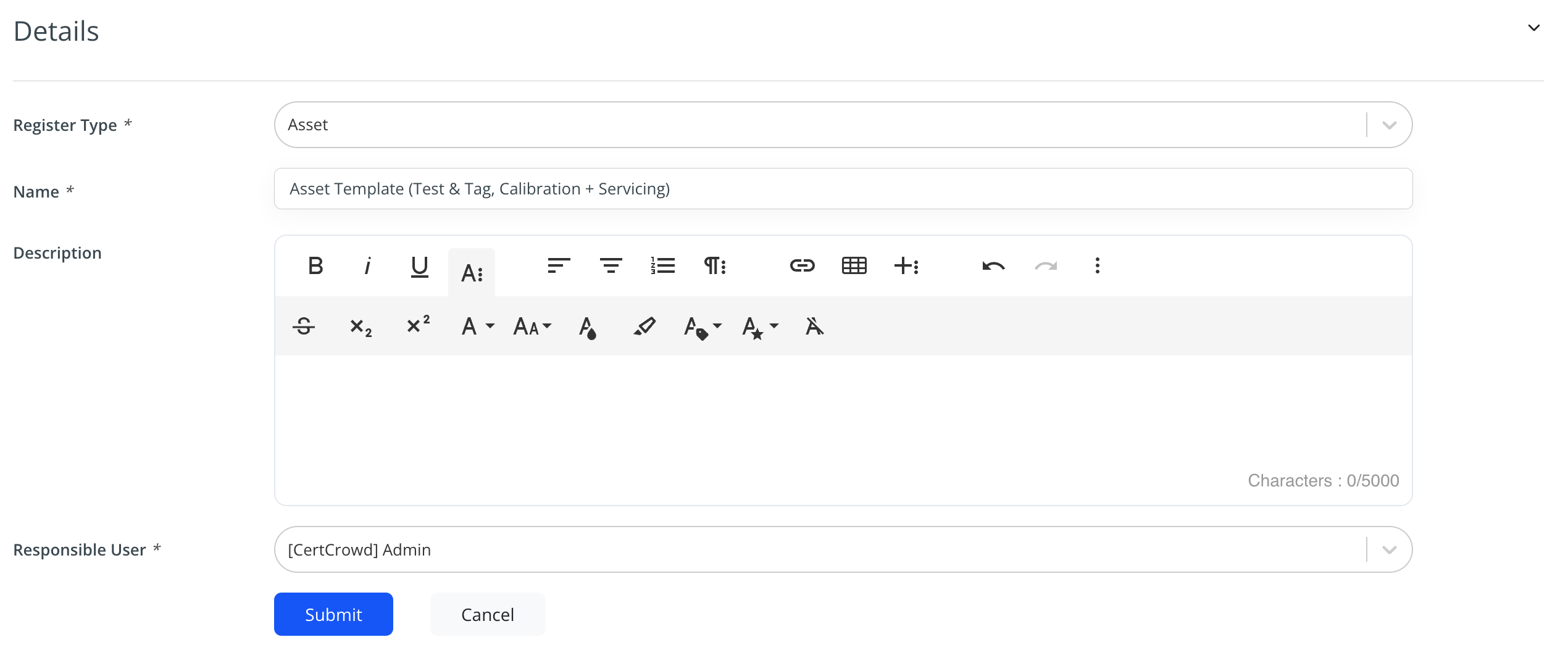Screen dimensions: 1568x658
Task: Cancel the register form
Action: pyautogui.click(x=488, y=614)
